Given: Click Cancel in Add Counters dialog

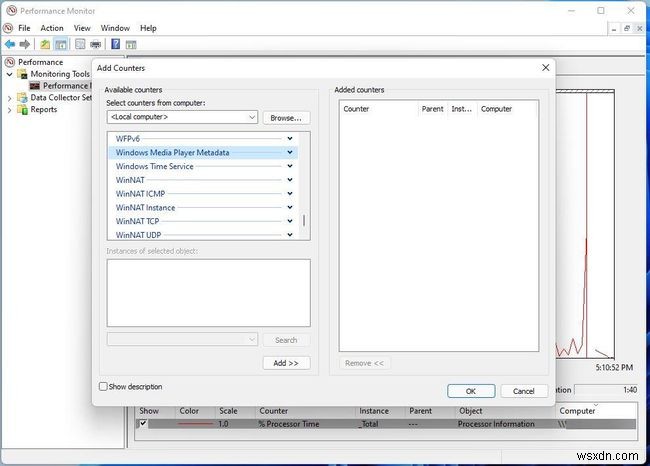Looking at the screenshot, I should 524,391.
